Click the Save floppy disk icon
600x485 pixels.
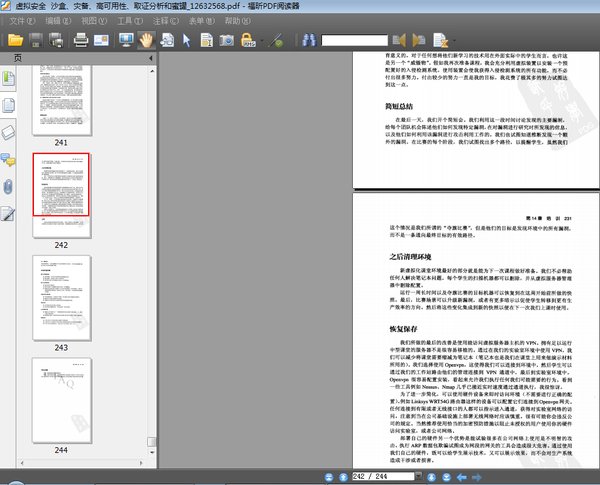(x=36, y=40)
